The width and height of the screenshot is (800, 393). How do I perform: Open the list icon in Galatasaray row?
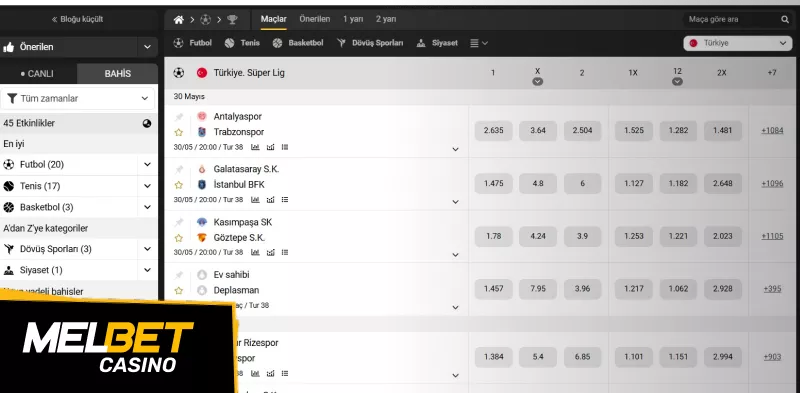point(285,200)
